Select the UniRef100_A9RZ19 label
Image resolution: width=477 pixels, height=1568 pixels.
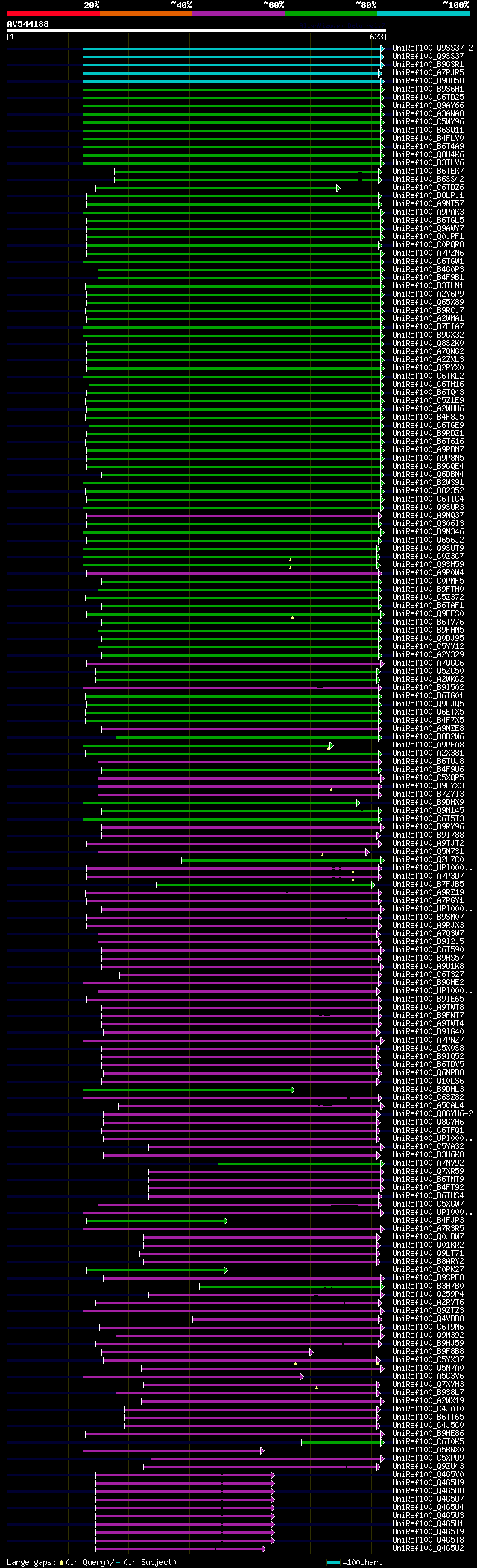428,892
